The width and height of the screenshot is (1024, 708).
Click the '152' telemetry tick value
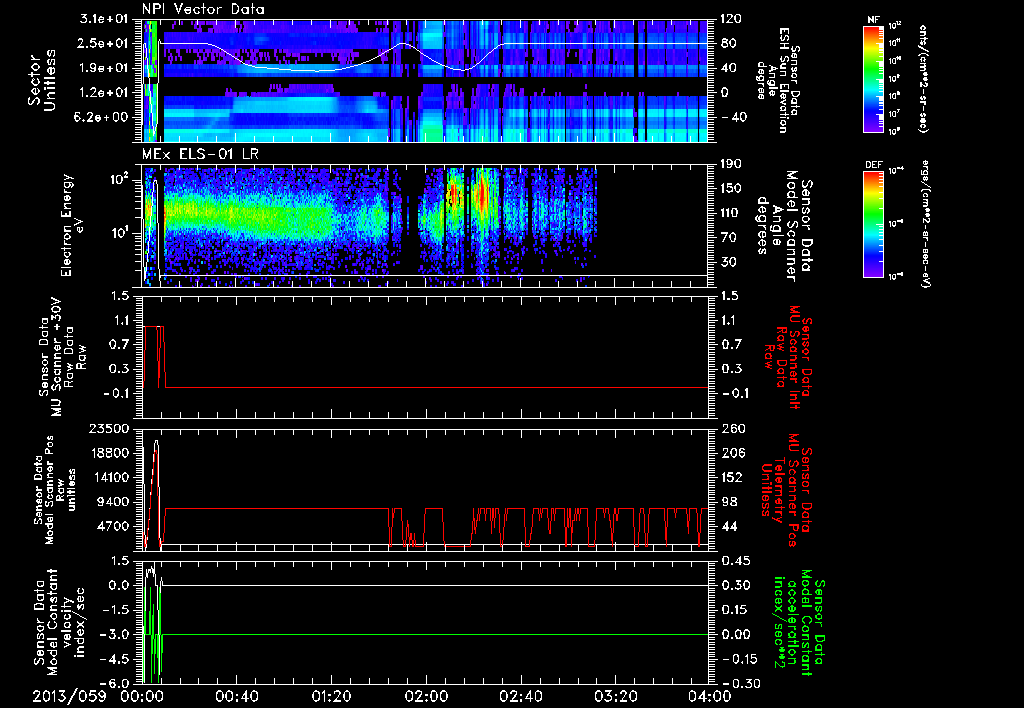point(731,478)
